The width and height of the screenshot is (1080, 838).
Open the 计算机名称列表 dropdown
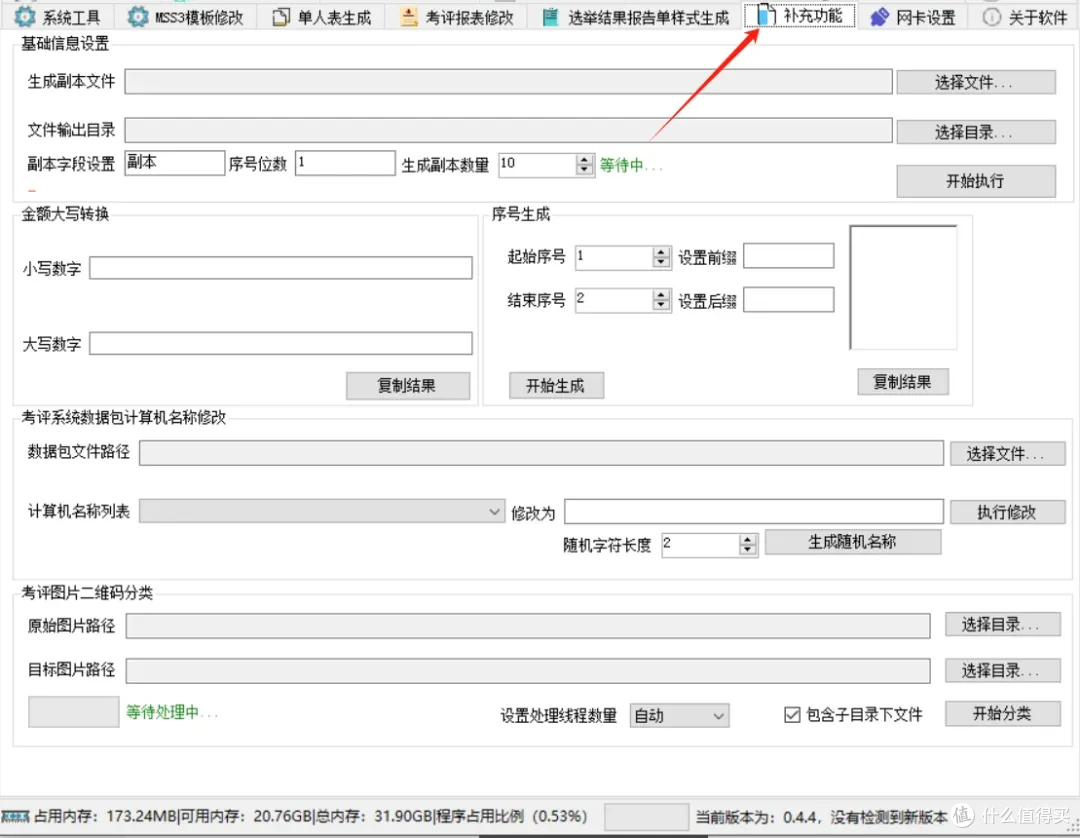[x=322, y=511]
